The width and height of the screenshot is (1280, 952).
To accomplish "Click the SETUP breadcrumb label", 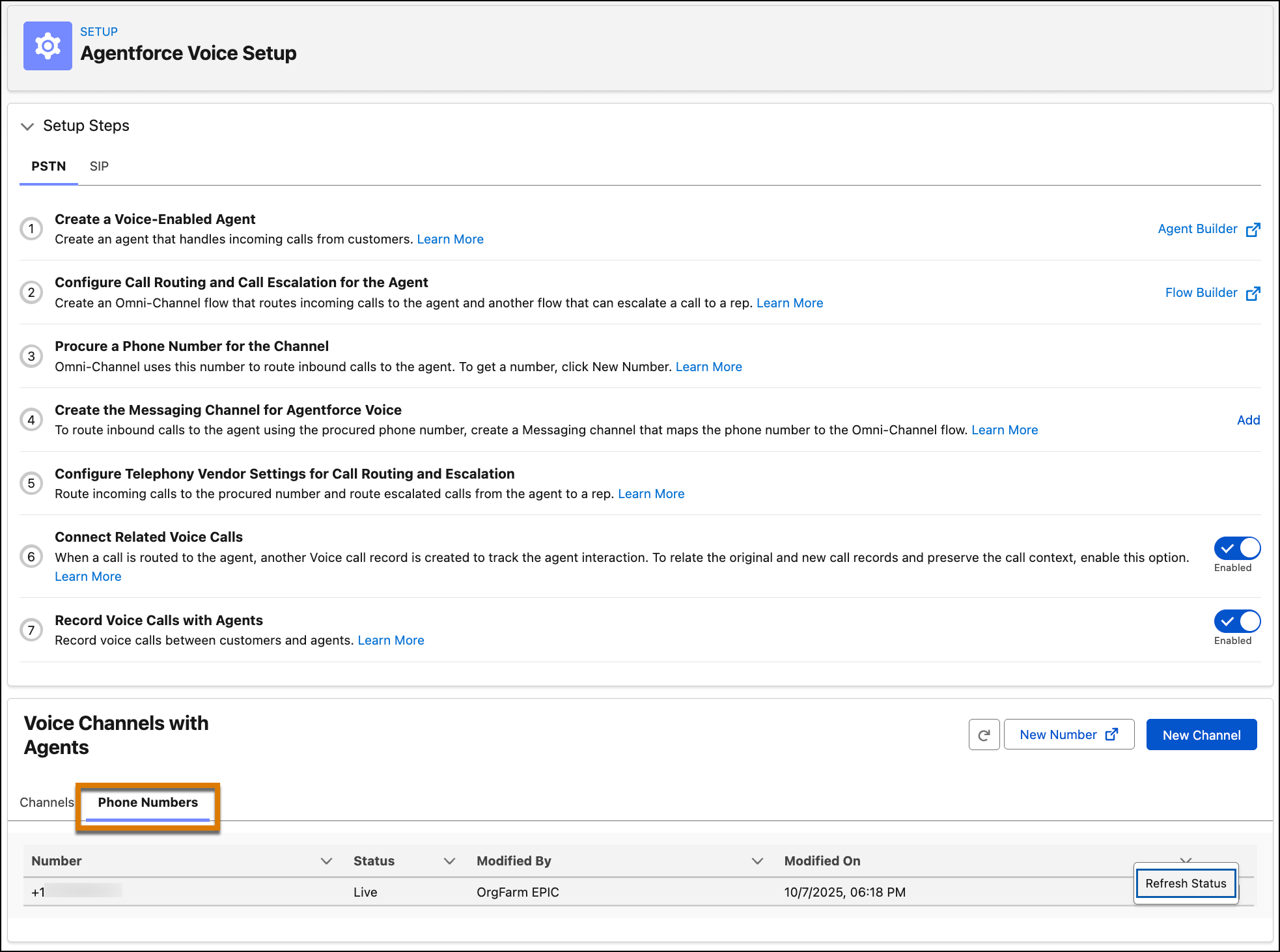I will [x=99, y=31].
